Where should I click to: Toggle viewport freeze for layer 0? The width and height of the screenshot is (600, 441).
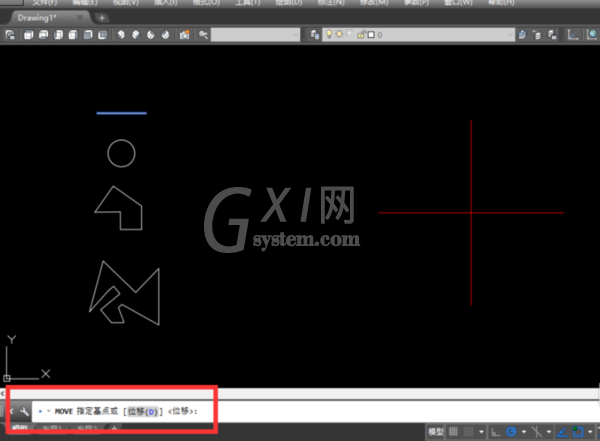(x=350, y=34)
